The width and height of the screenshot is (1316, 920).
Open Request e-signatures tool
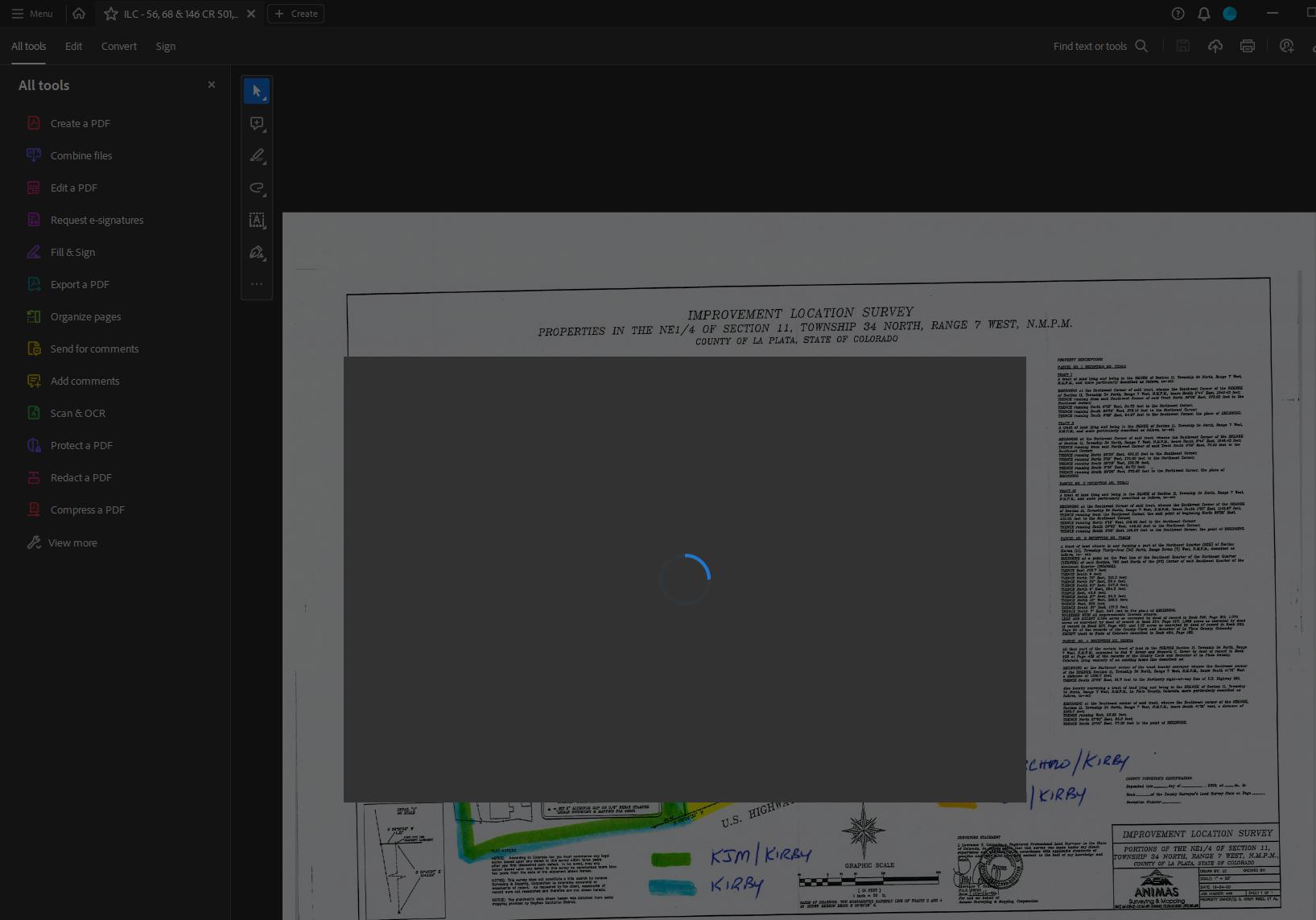click(x=97, y=220)
